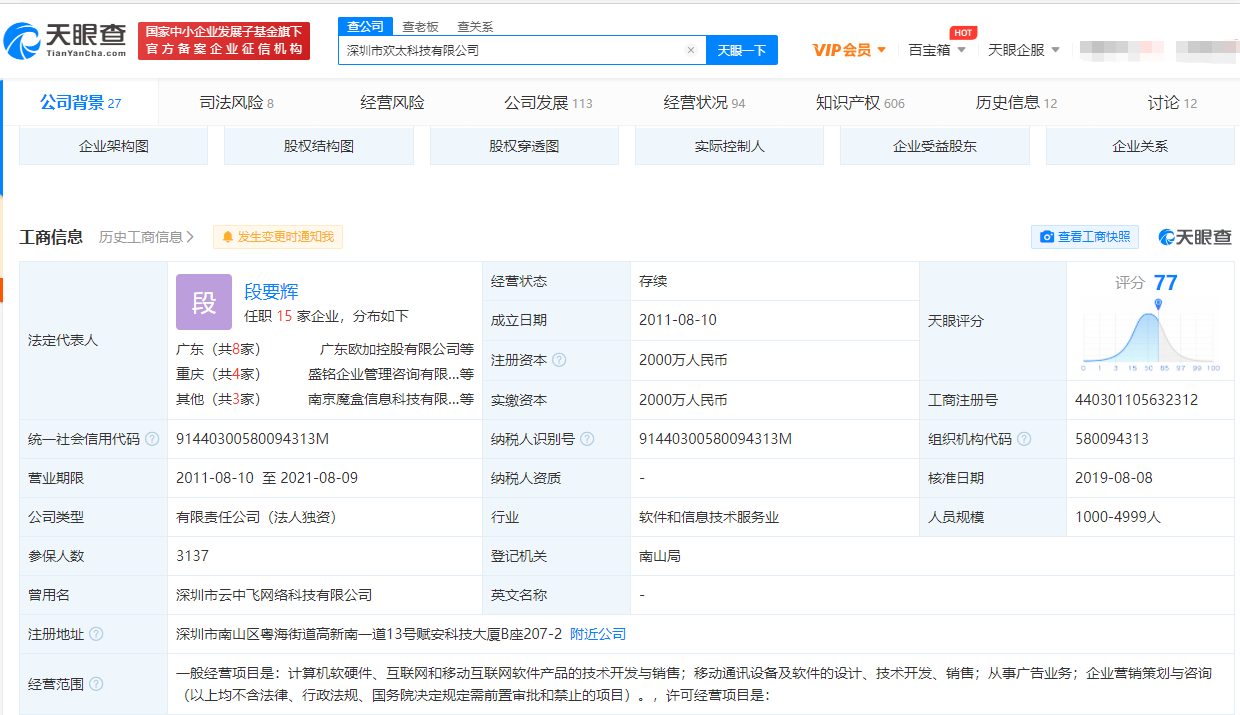Click the help icon beside 统一社会信用代码
Viewport: 1240px width, 715px height.
point(152,439)
